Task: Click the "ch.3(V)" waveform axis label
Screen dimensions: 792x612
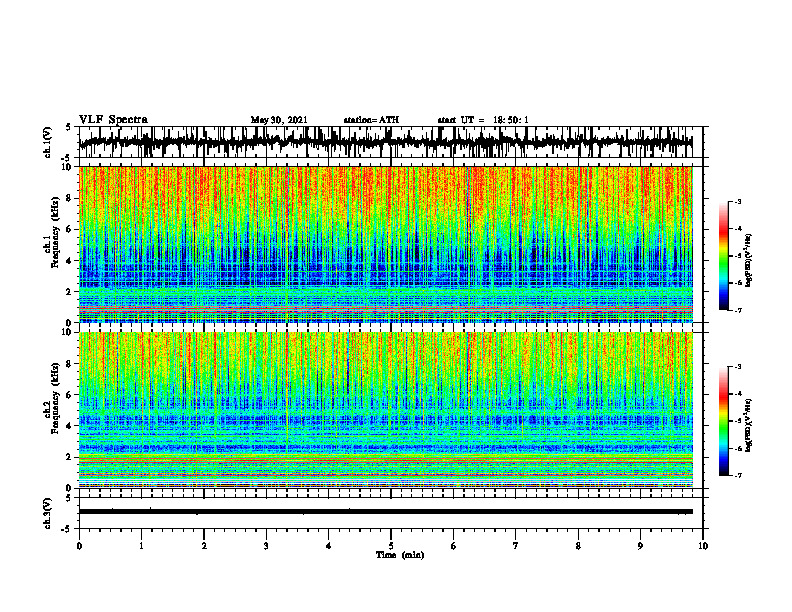Action: click(48, 513)
